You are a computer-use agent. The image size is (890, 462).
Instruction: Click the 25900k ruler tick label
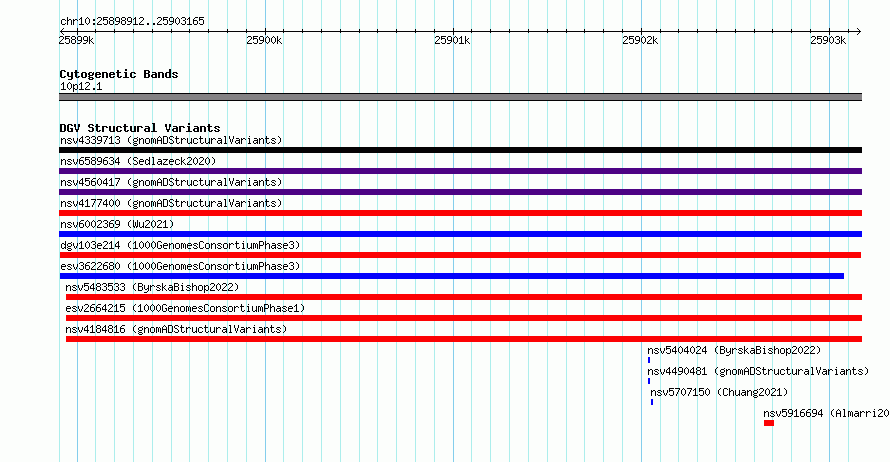[264, 40]
